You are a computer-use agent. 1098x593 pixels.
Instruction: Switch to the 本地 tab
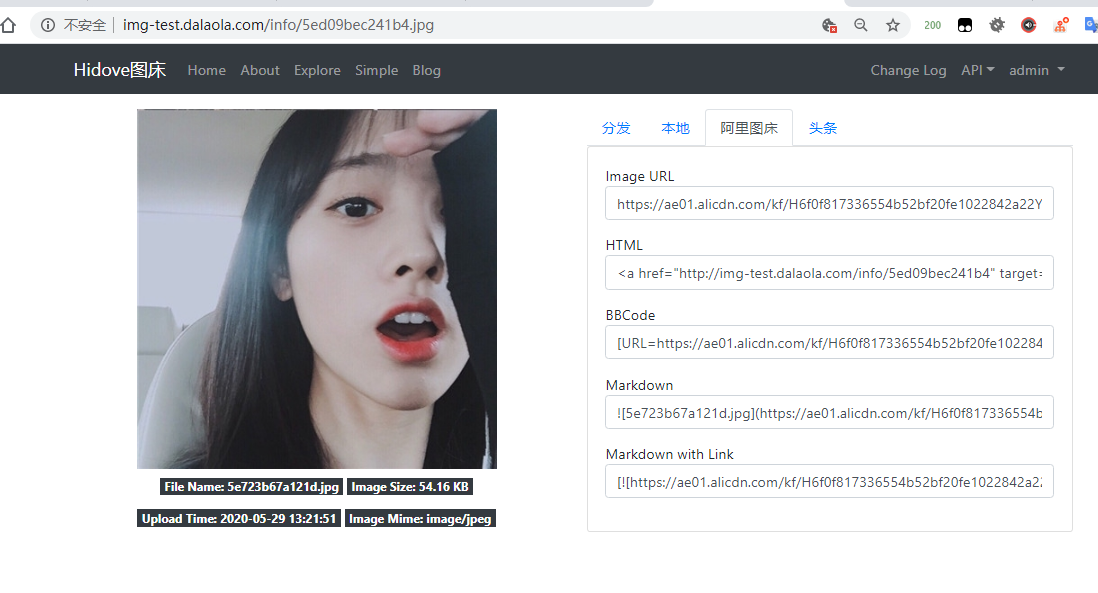point(675,128)
